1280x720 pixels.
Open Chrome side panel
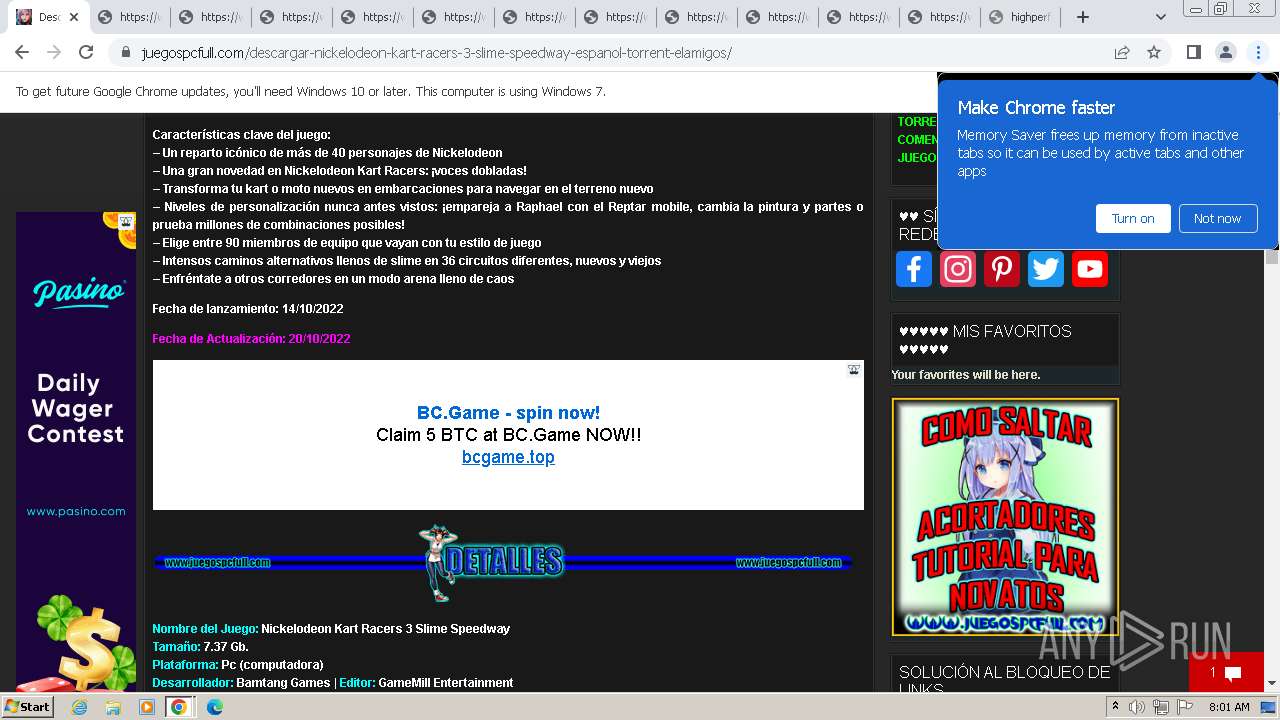pos(1193,52)
